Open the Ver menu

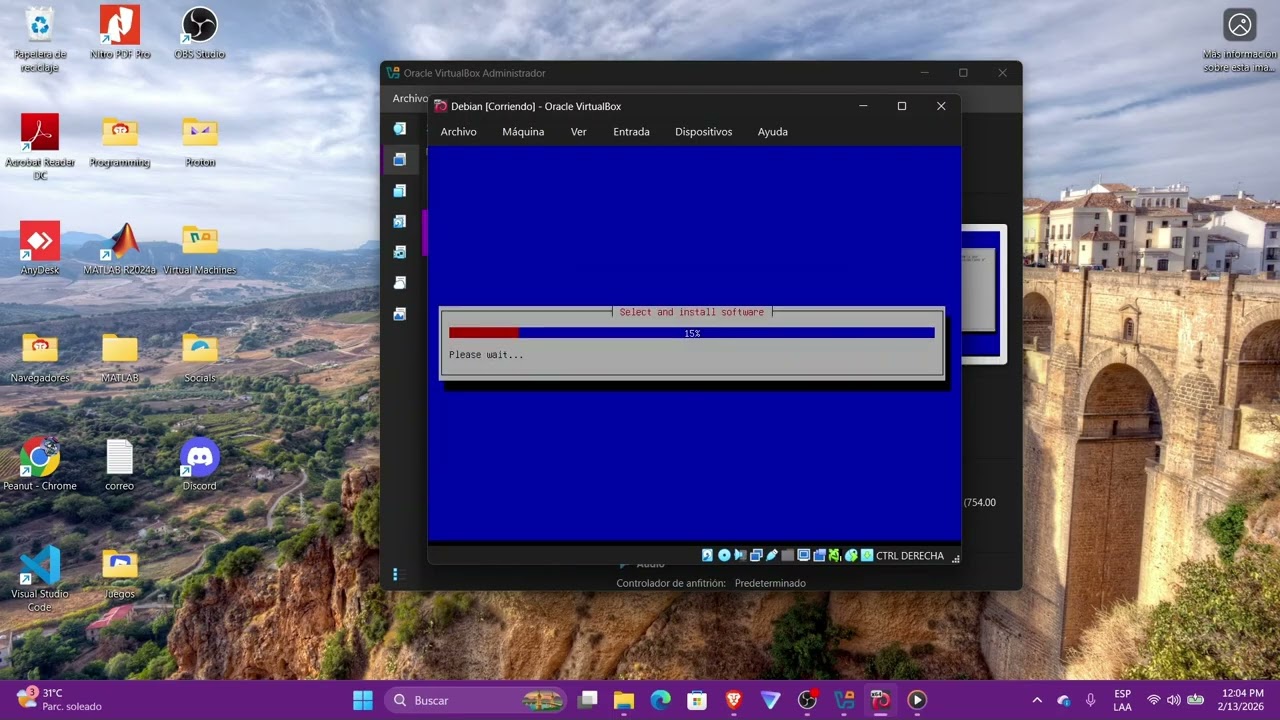pyautogui.click(x=579, y=132)
